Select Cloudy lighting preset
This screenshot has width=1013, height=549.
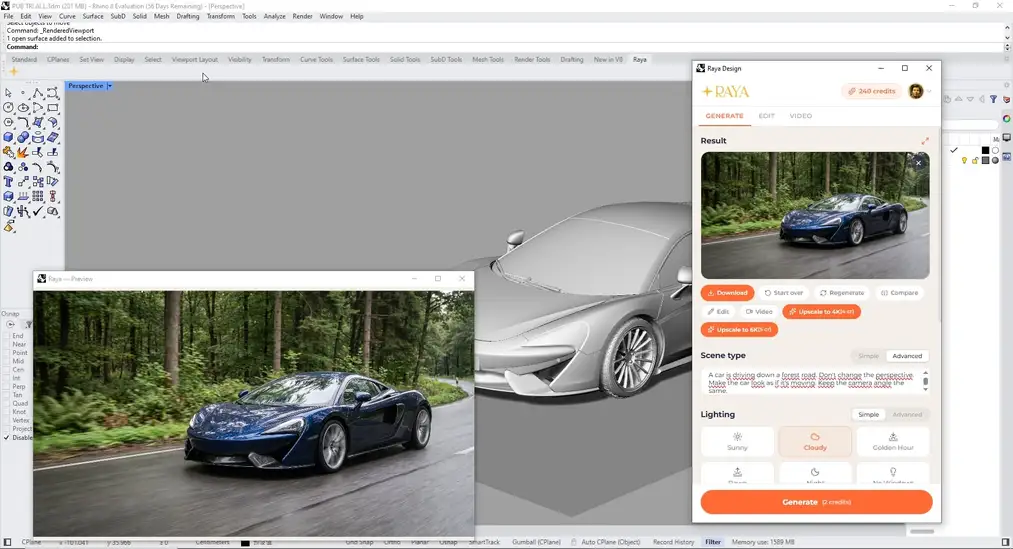click(x=815, y=442)
